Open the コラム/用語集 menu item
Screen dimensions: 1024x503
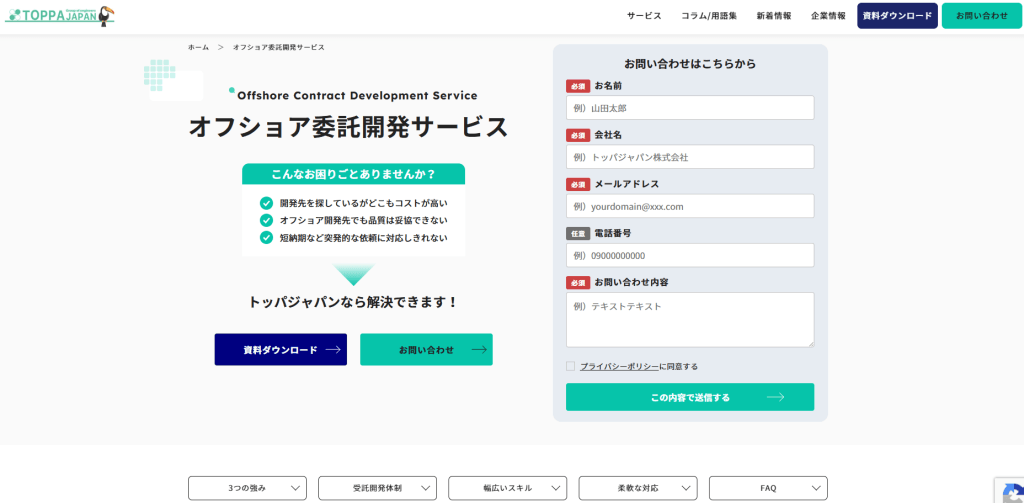tap(709, 16)
